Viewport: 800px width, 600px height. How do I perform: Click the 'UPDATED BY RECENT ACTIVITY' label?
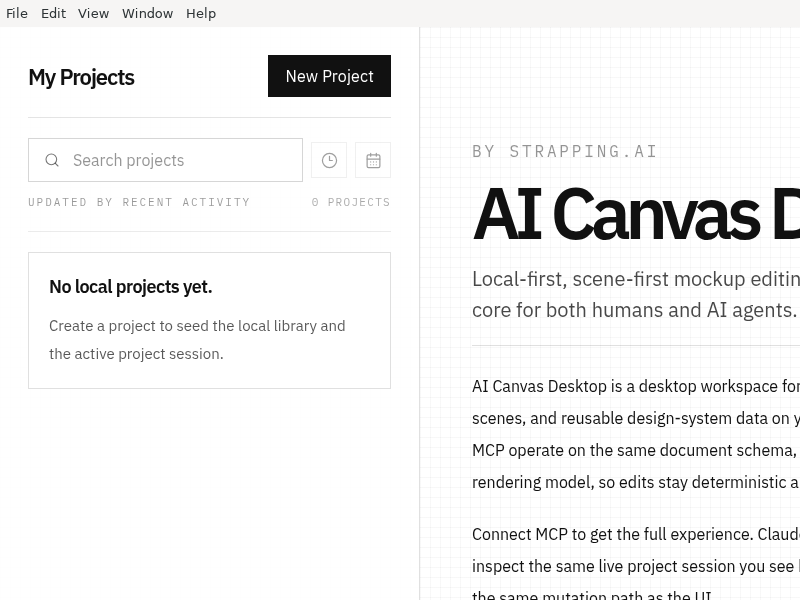(139, 202)
